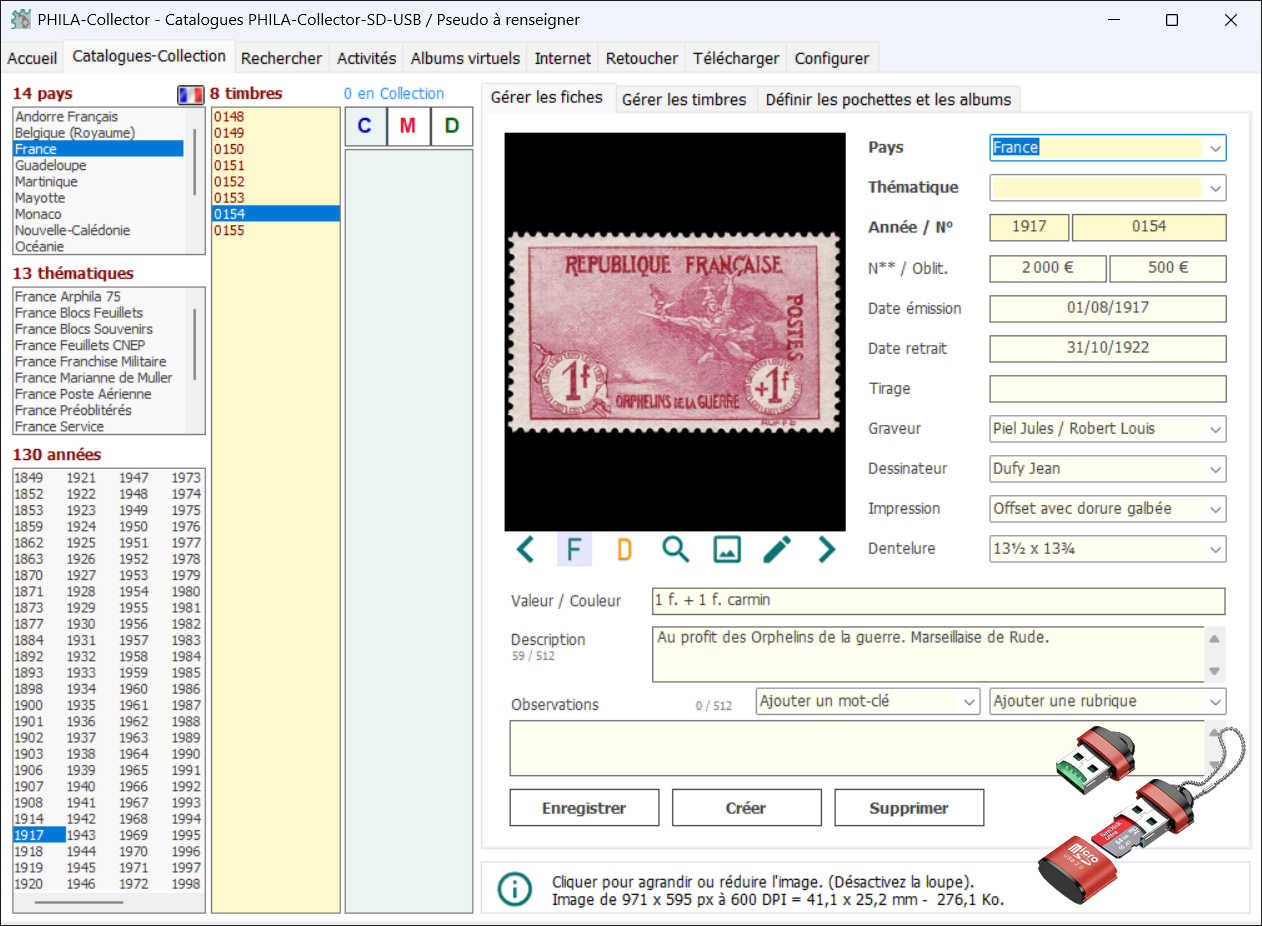The image size is (1262, 926).
Task: Click the Description text area
Action: tap(928, 654)
